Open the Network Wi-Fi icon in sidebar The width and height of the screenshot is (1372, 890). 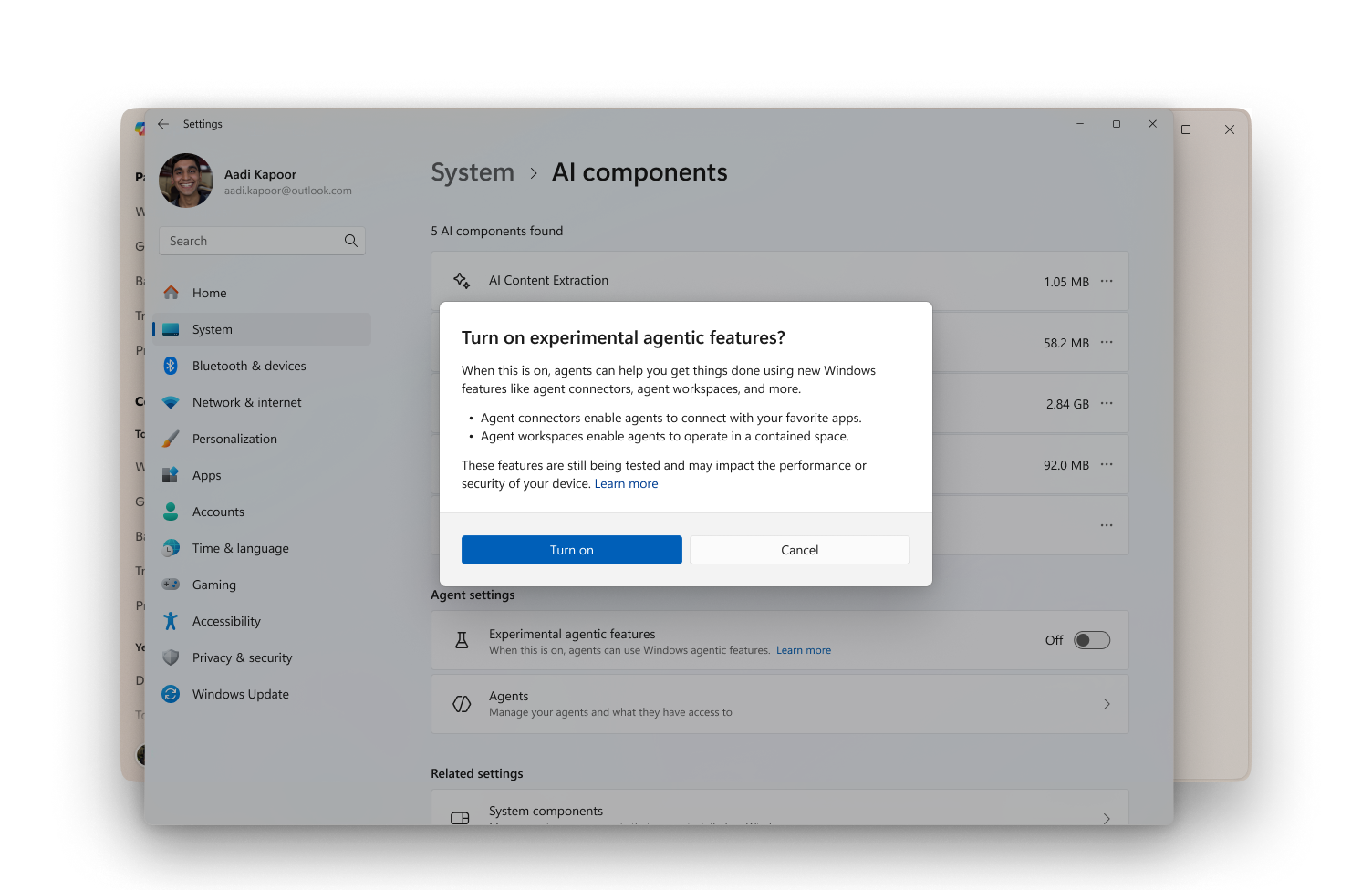(171, 402)
